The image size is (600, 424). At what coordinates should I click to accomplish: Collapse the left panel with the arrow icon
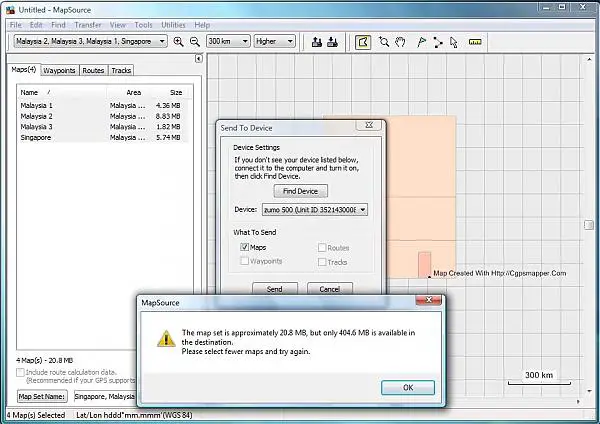click(x=198, y=59)
